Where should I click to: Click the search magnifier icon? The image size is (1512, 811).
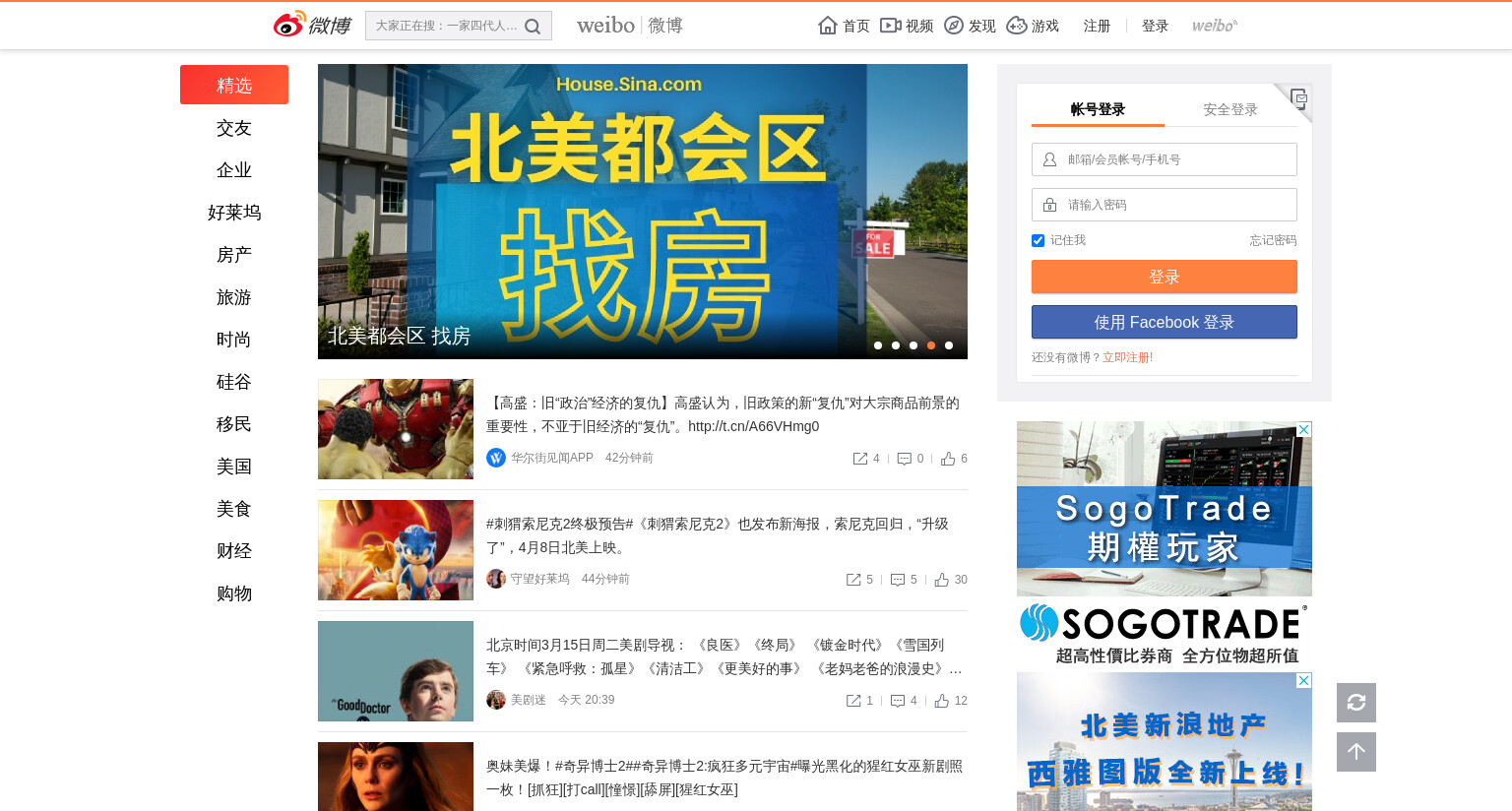tap(533, 27)
